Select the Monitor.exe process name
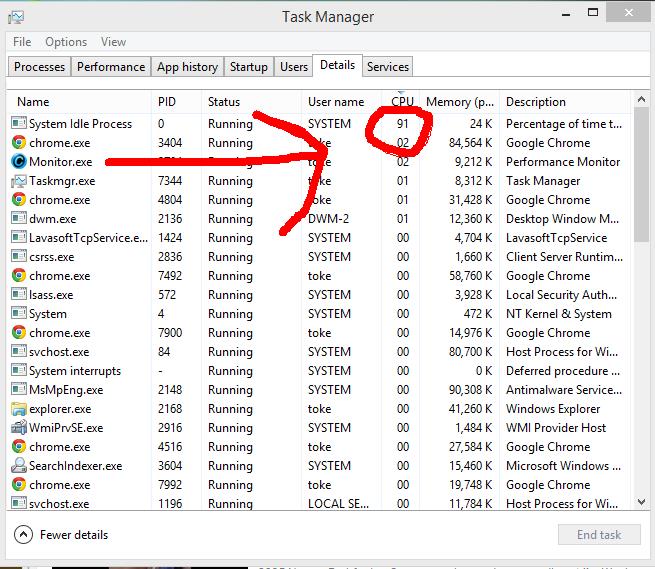 (61, 162)
